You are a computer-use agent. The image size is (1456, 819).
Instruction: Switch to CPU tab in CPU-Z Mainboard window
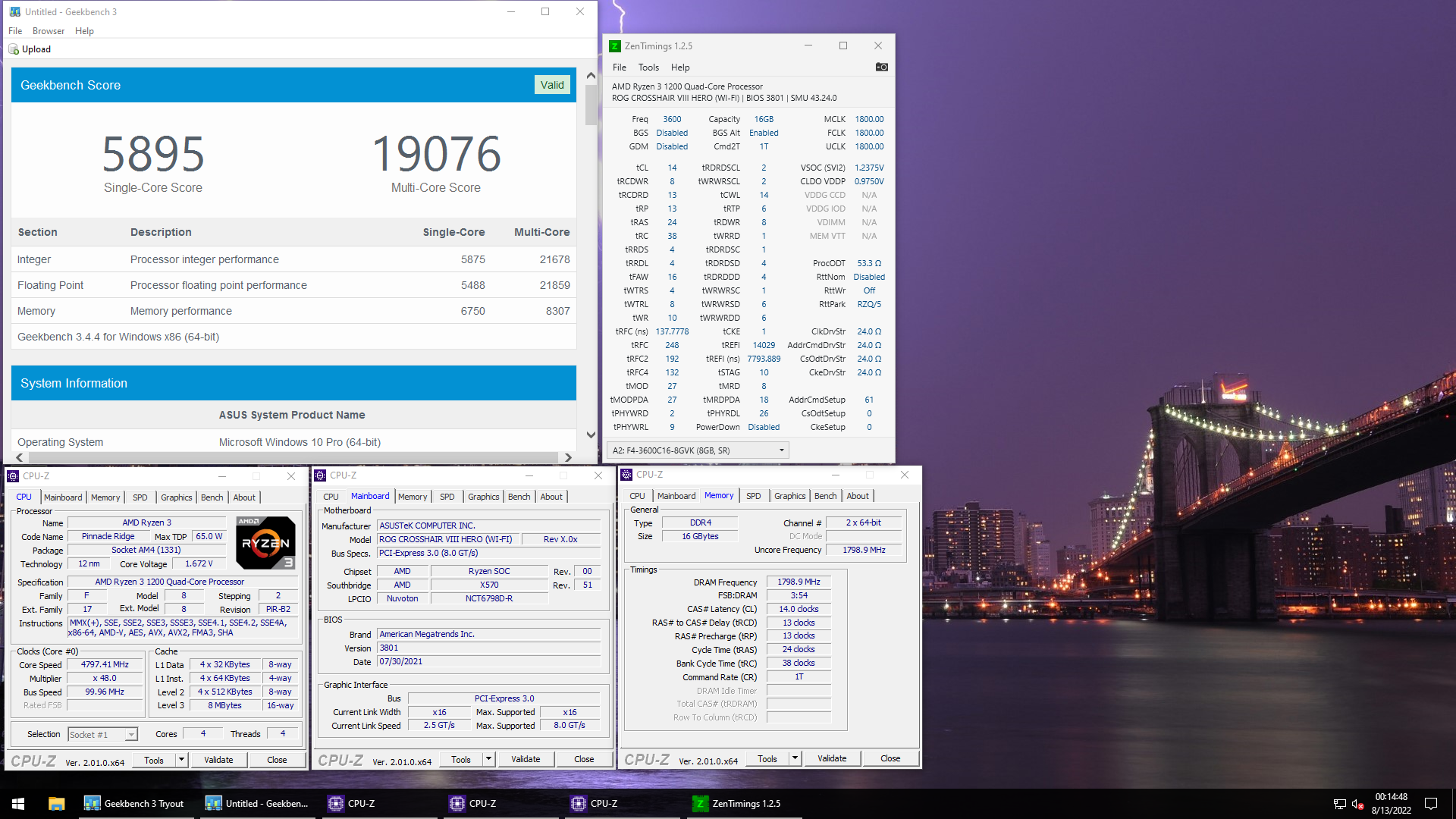(331, 497)
